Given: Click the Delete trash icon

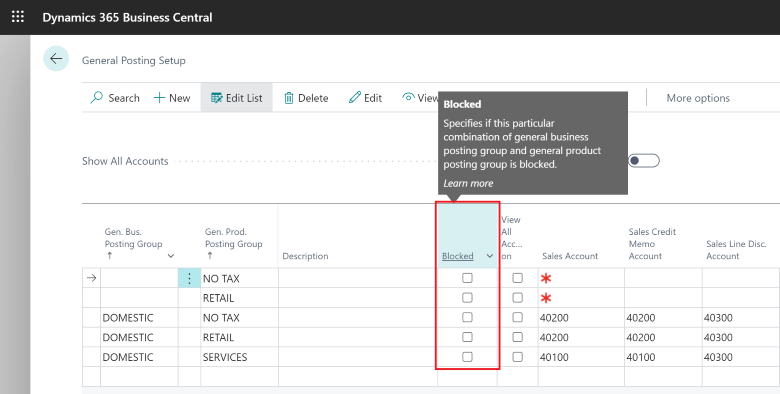Looking at the screenshot, I should click(289, 98).
